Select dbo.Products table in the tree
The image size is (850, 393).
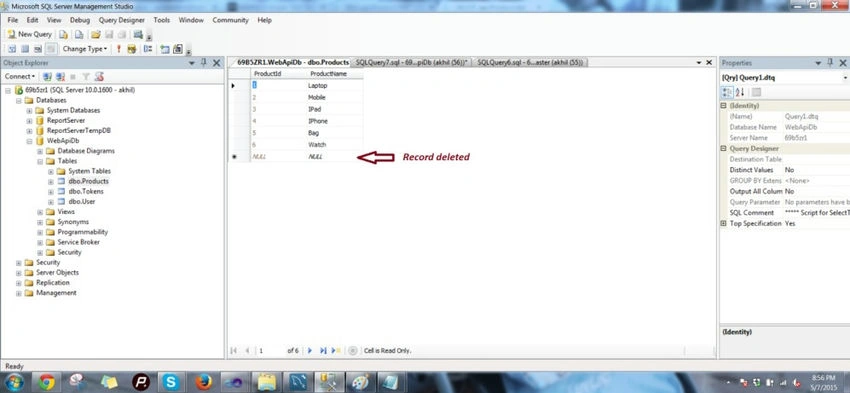coord(88,181)
